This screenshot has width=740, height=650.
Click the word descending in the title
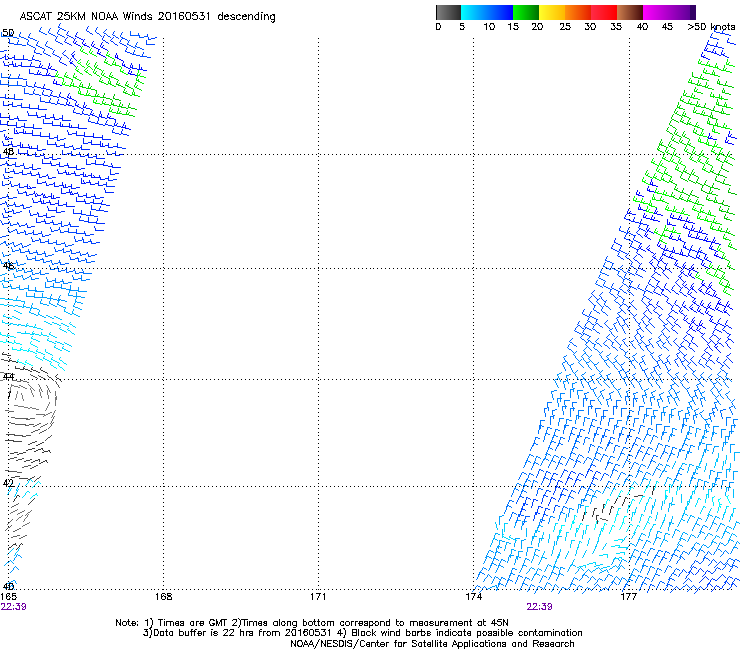(246, 17)
